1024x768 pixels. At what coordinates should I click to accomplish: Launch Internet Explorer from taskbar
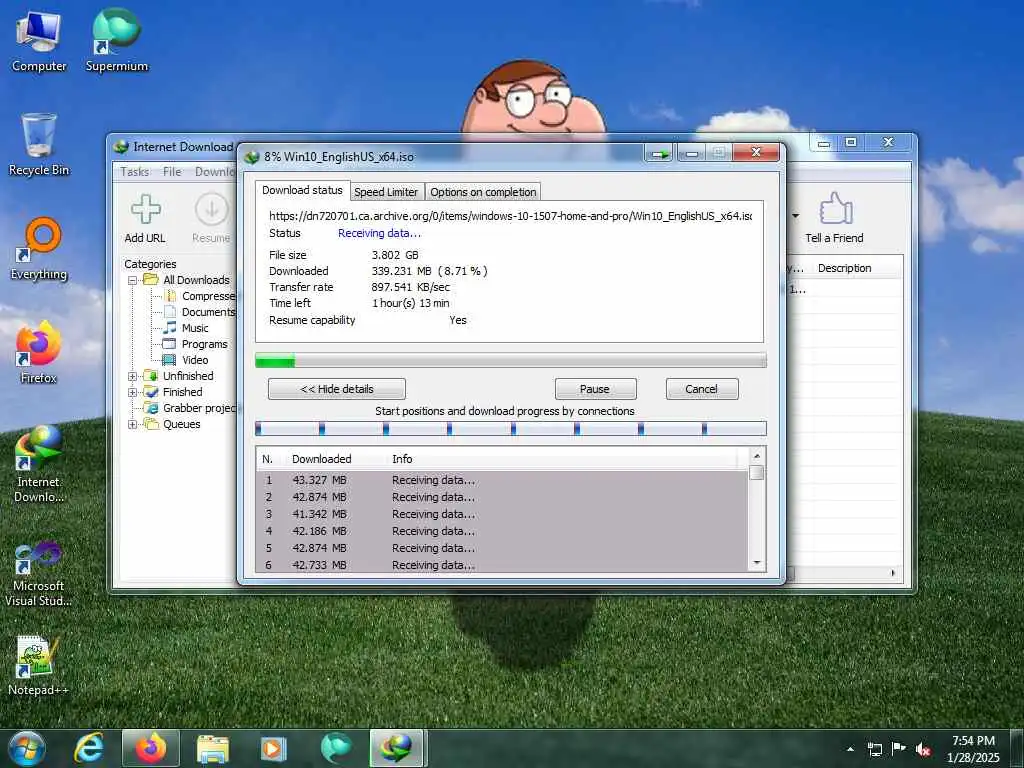pyautogui.click(x=89, y=748)
